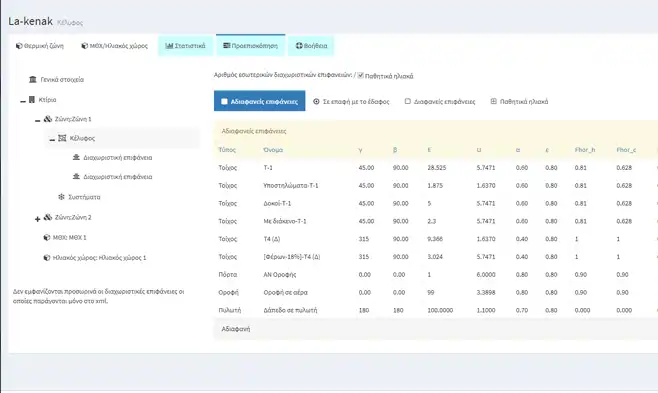Click the 28.525 area value

(437, 168)
